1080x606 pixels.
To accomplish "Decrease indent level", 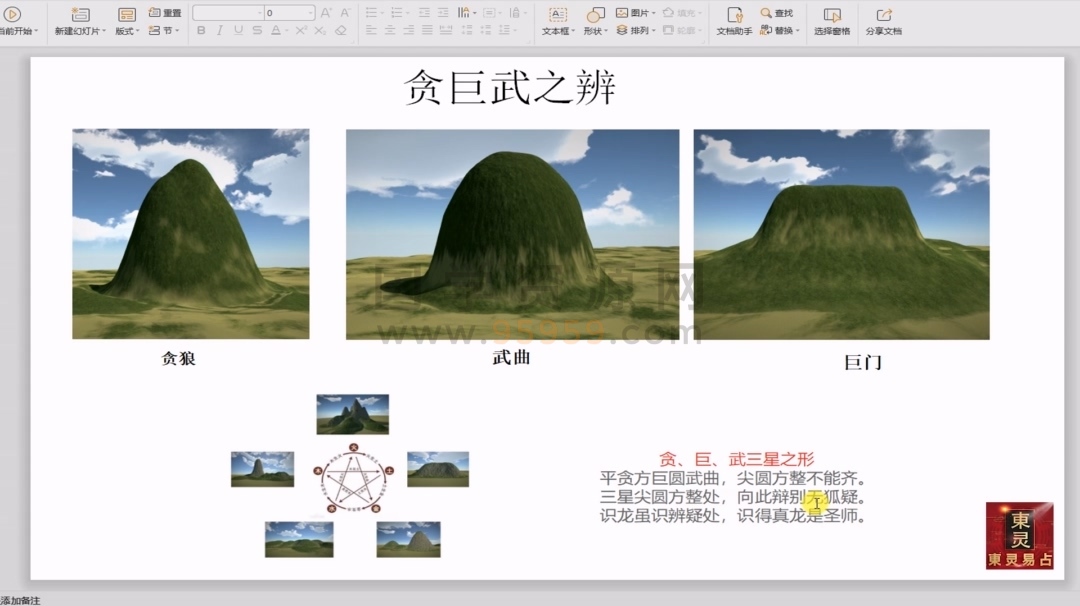I will 424,12.
